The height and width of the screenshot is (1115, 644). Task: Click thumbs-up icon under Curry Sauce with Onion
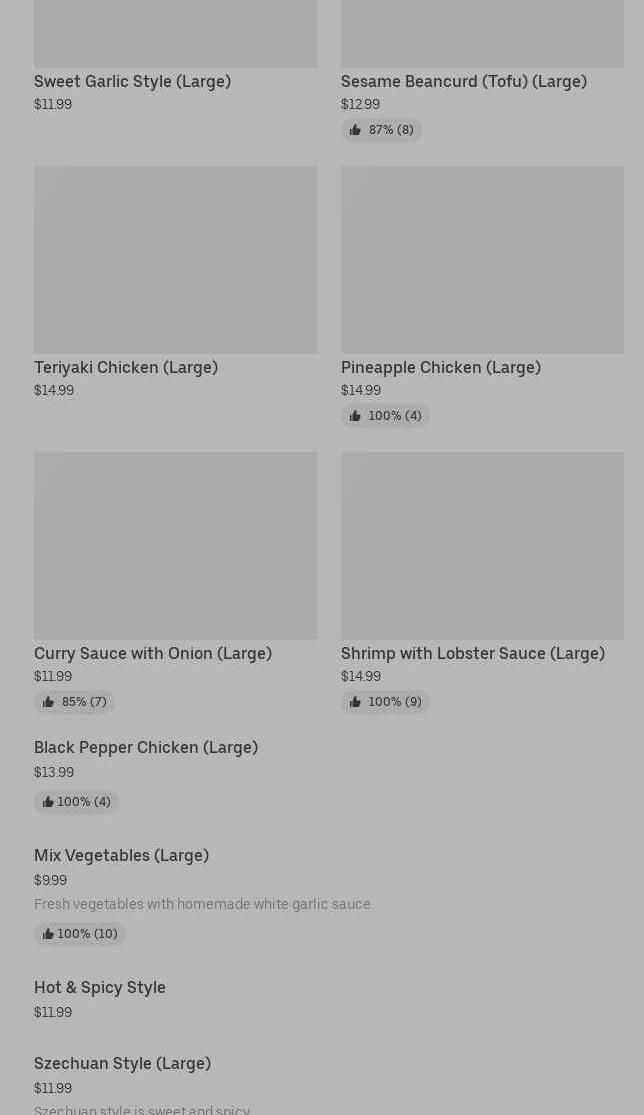48,702
